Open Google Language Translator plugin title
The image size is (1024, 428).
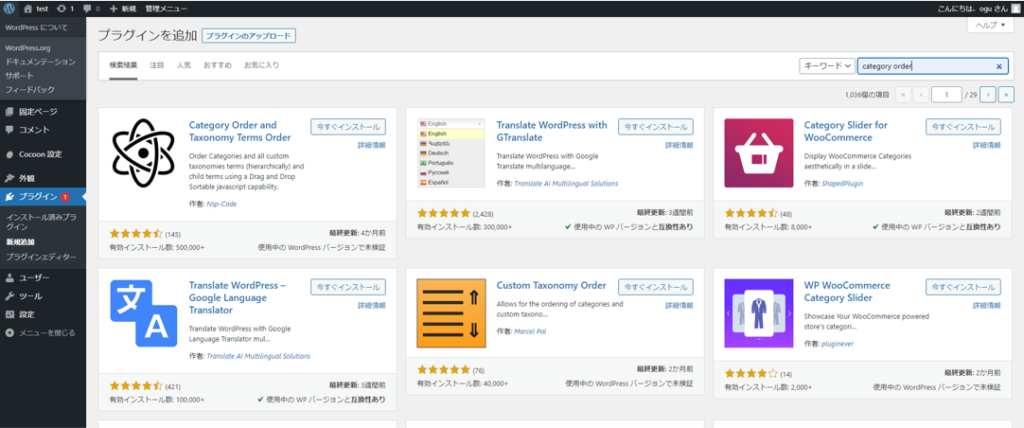[x=238, y=298]
